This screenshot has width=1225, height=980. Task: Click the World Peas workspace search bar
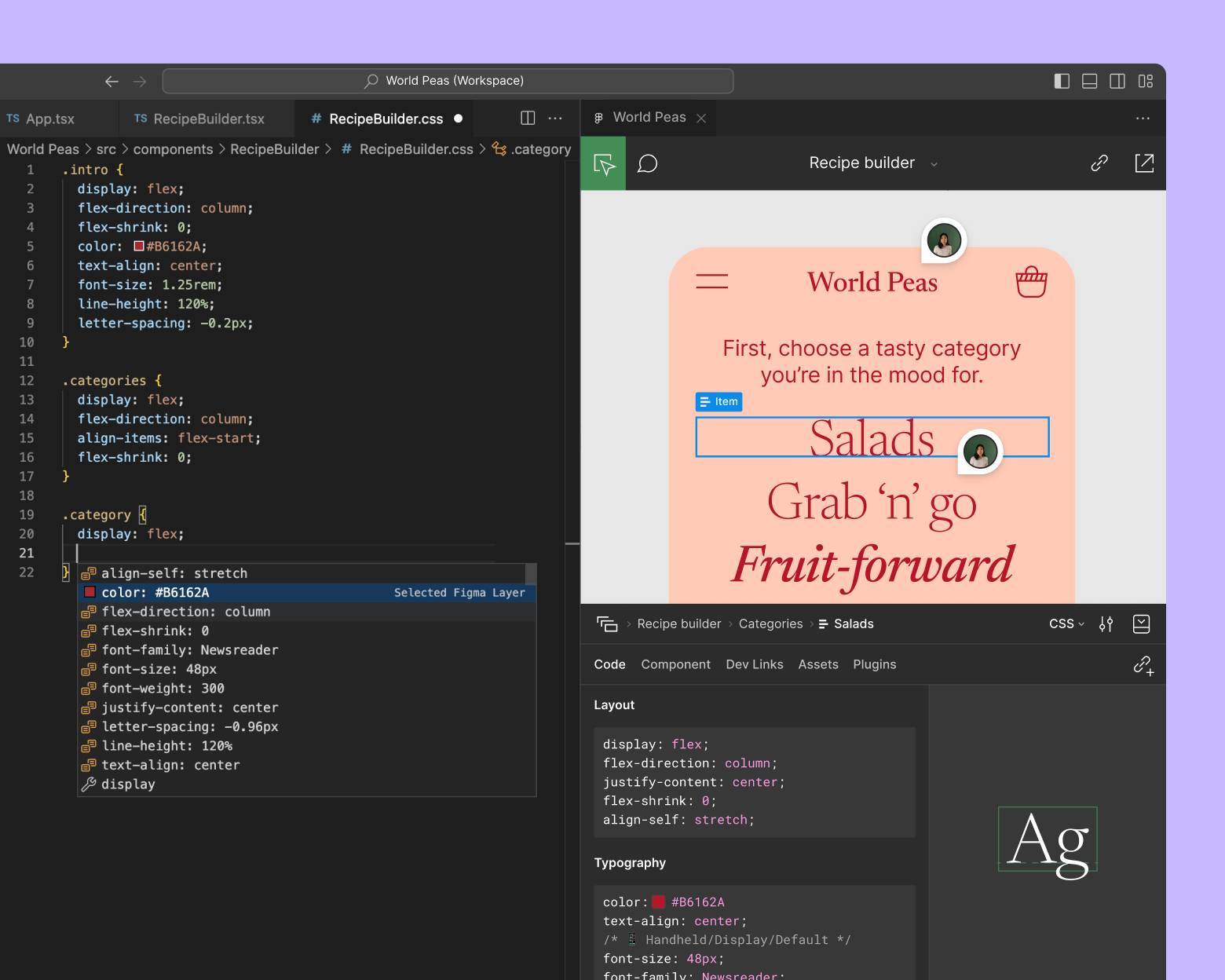[x=447, y=81]
